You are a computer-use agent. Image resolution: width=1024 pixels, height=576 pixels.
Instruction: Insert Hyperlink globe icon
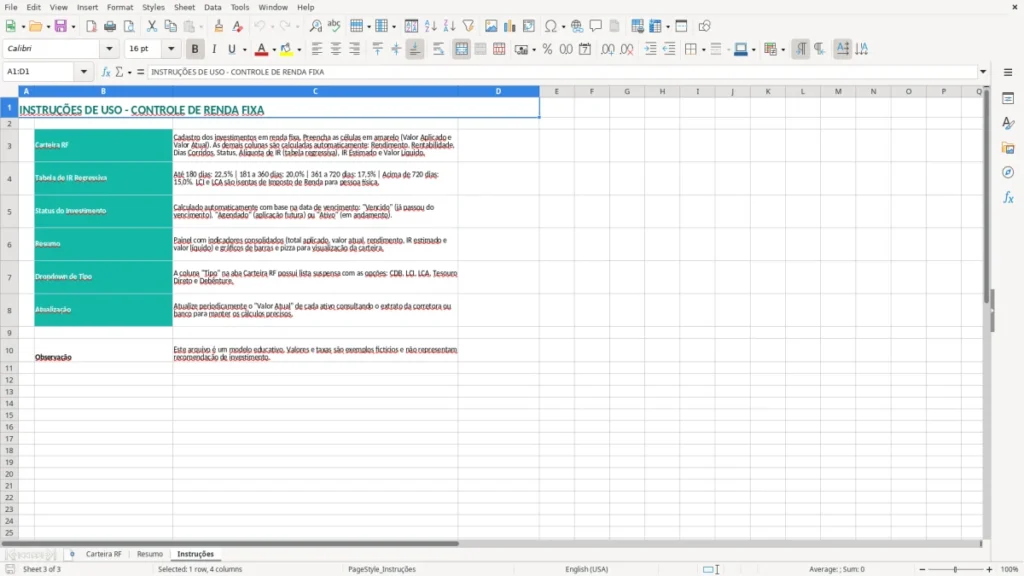pyautogui.click(x=577, y=26)
